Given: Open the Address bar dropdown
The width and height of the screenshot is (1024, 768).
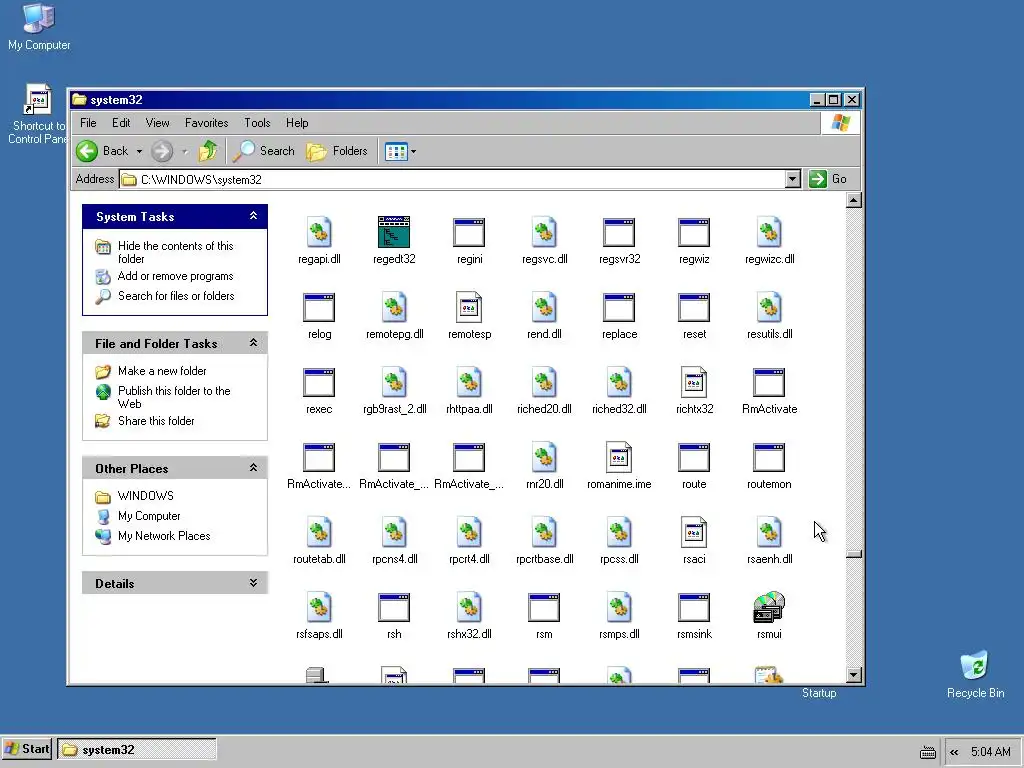Looking at the screenshot, I should pos(793,179).
